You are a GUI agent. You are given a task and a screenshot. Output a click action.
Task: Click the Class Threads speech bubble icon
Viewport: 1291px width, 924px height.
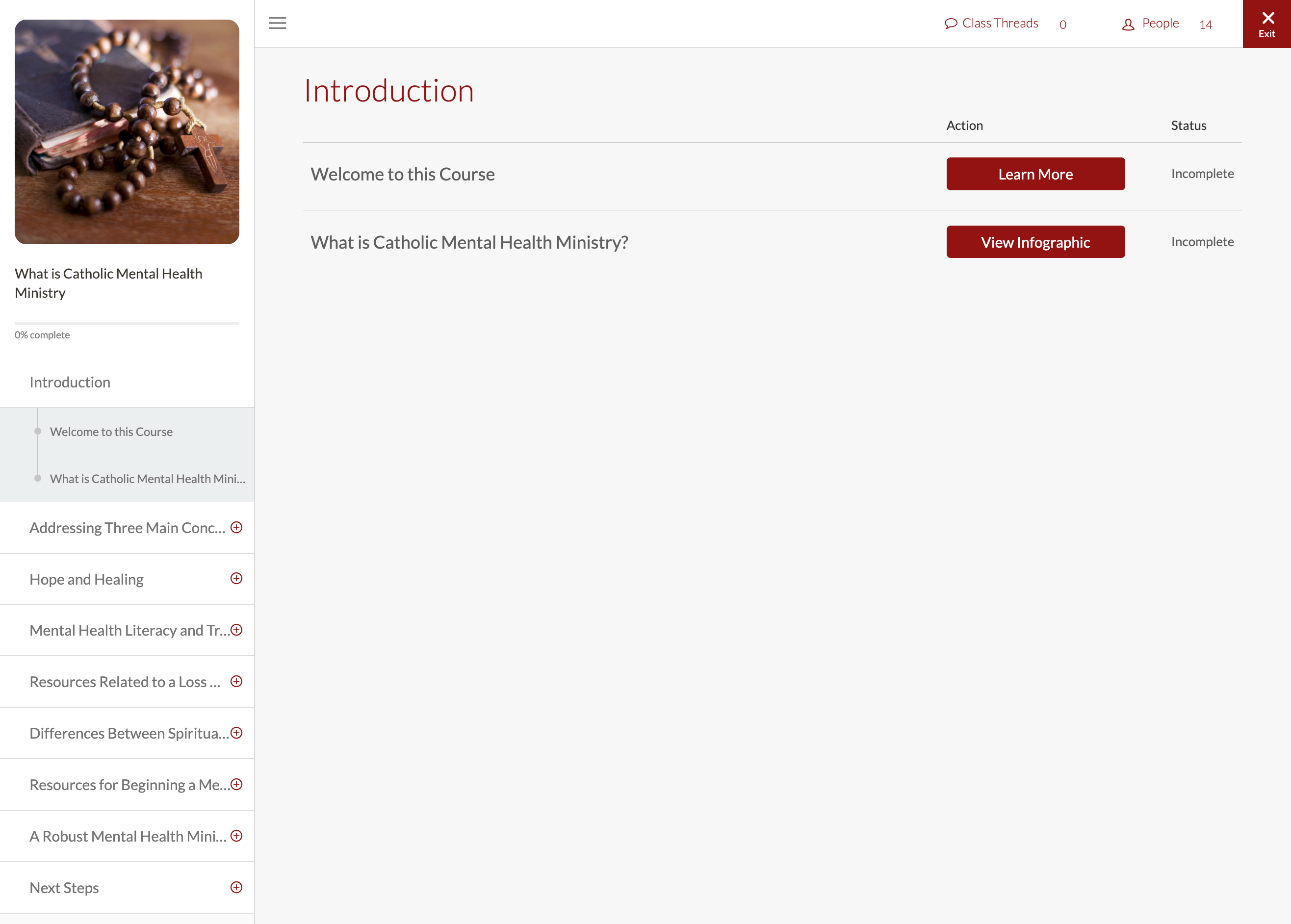[950, 24]
